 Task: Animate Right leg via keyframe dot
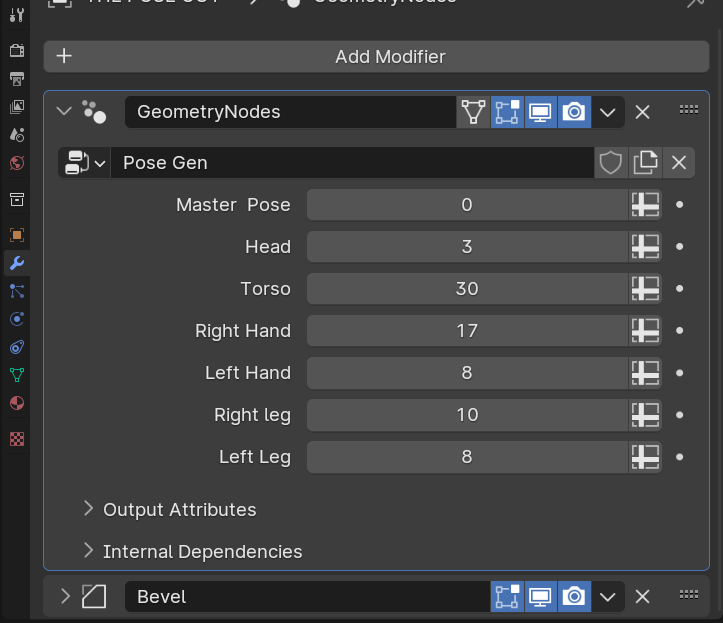tap(679, 415)
